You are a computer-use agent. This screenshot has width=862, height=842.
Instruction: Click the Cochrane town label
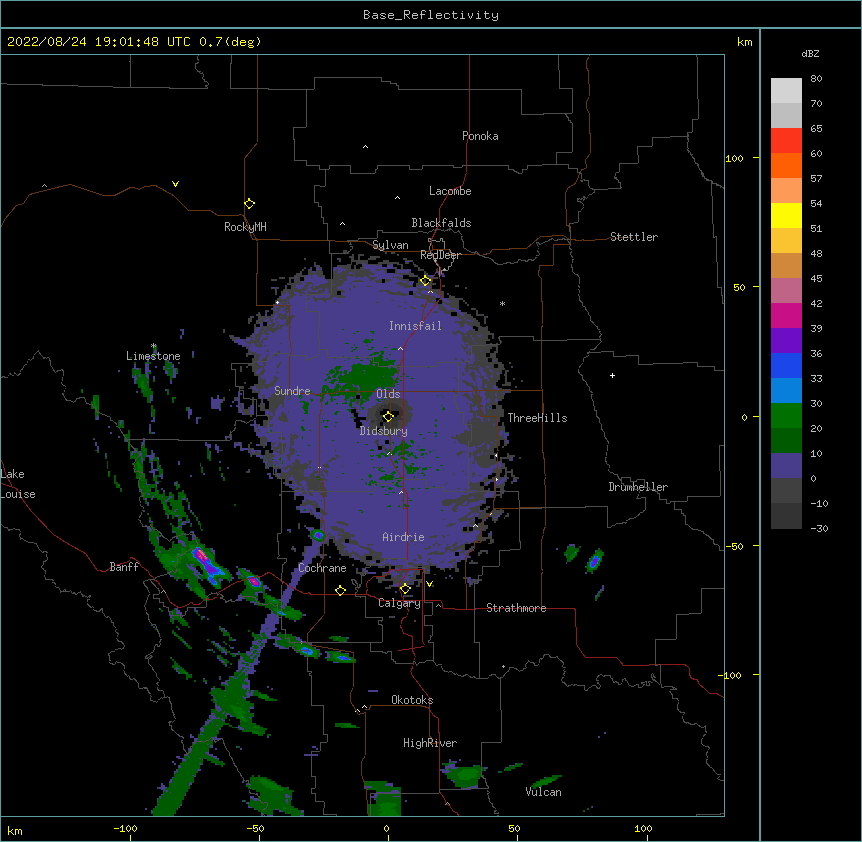[x=322, y=568]
